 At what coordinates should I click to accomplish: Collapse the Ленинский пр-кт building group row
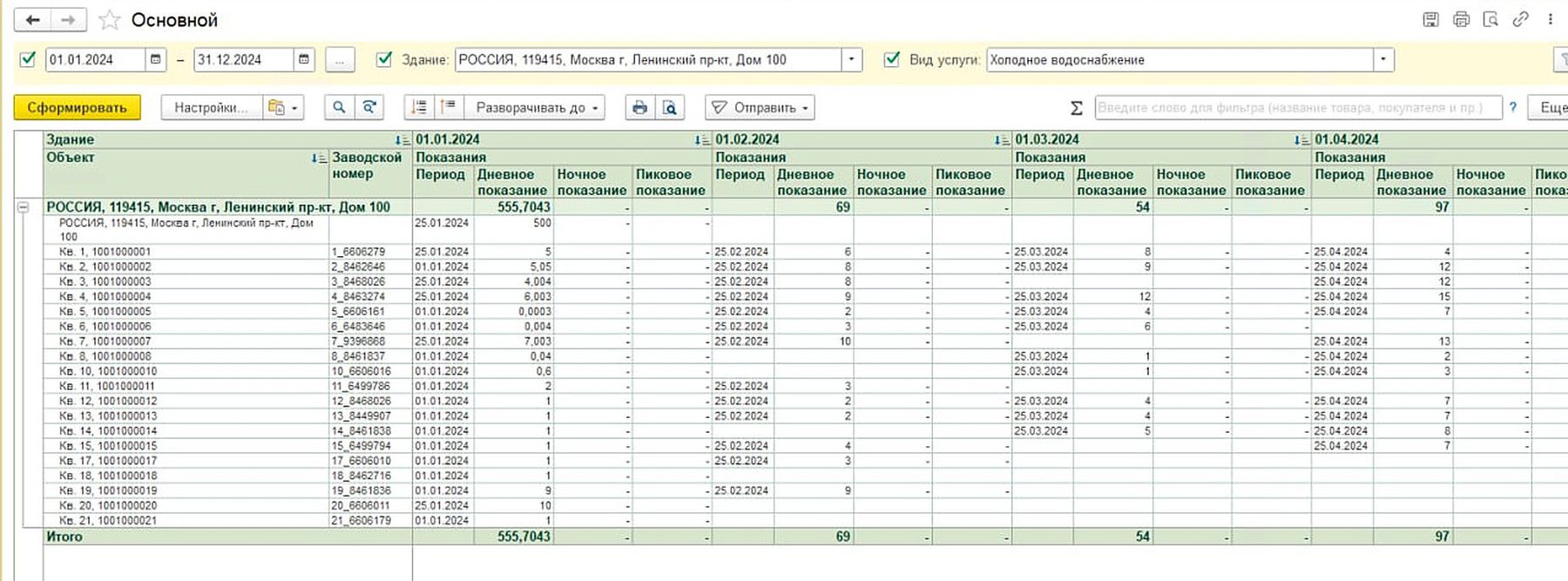point(24,207)
